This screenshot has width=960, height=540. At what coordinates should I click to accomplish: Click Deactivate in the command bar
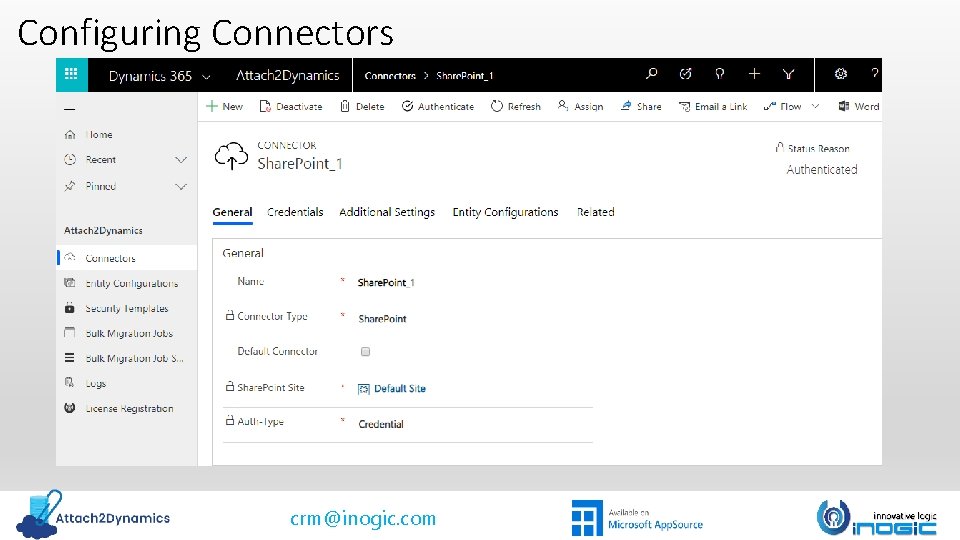coord(291,106)
